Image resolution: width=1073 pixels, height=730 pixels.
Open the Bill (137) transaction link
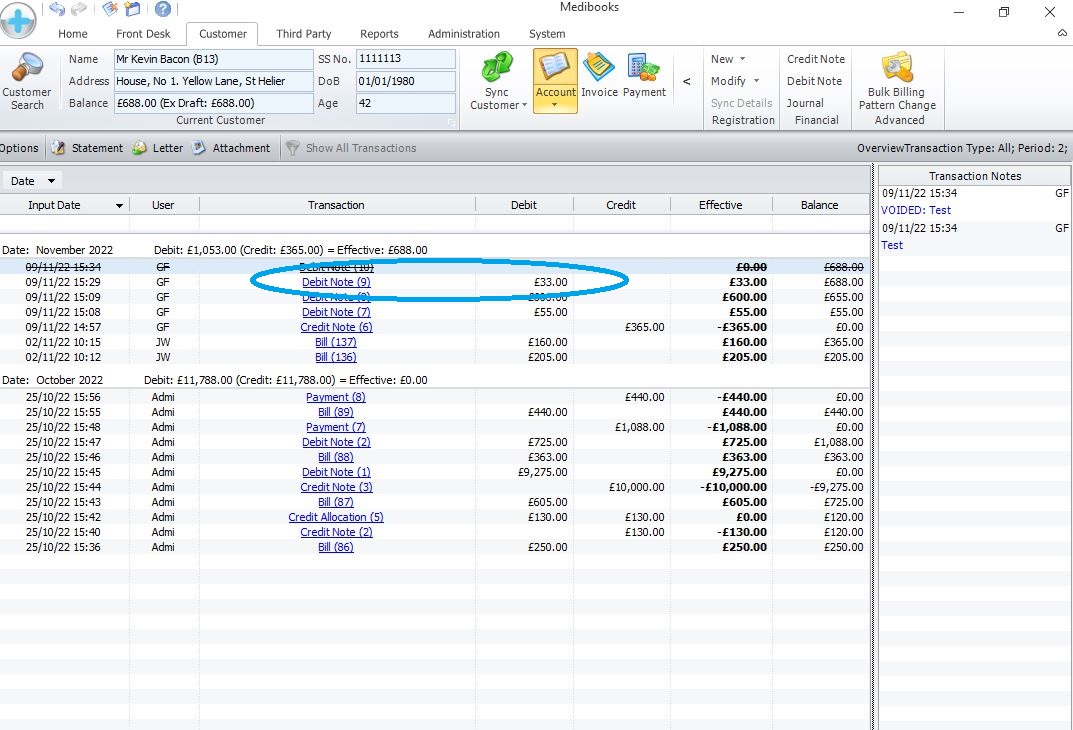[336, 342]
